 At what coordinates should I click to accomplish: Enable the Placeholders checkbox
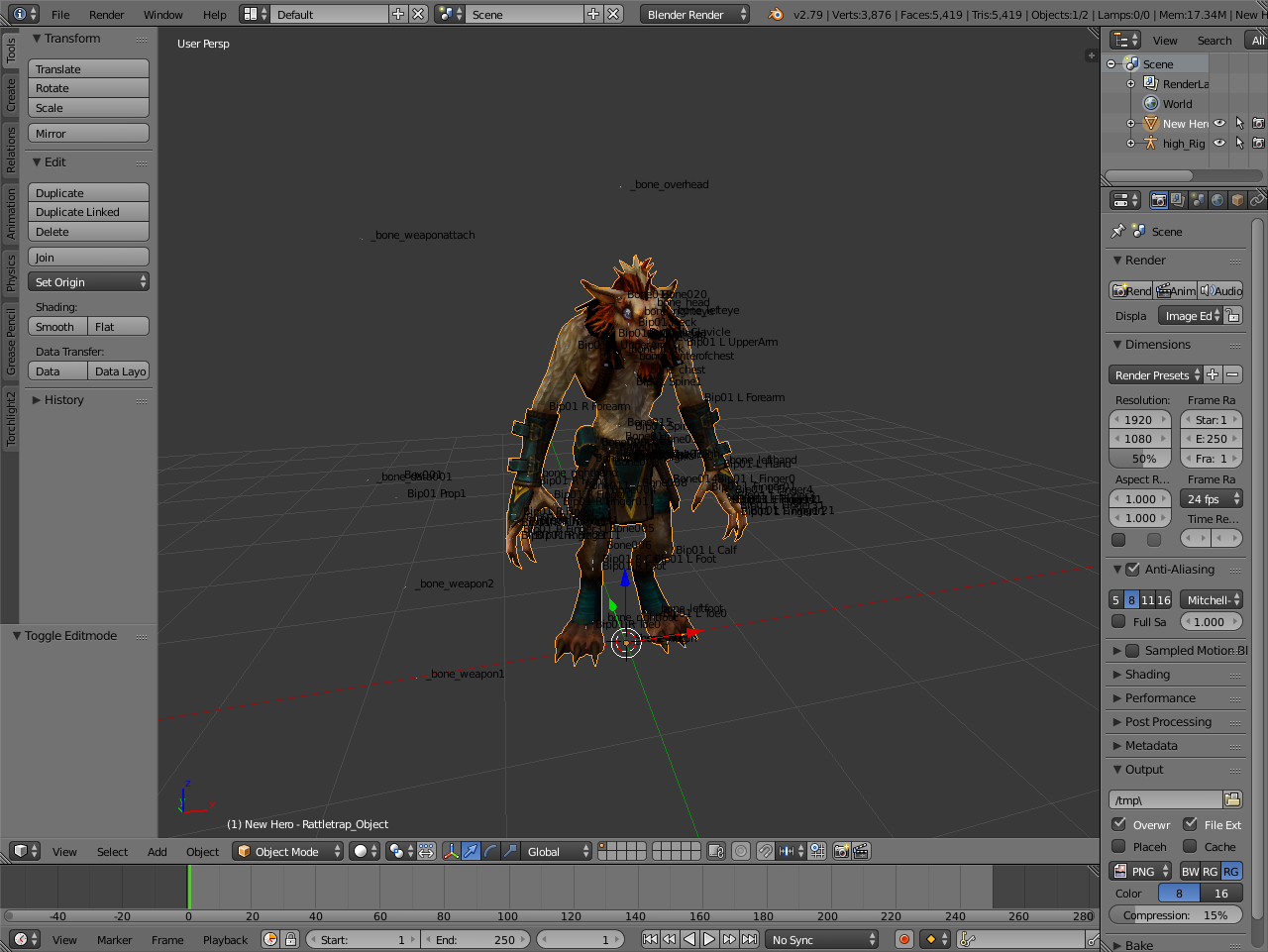pos(1119,846)
